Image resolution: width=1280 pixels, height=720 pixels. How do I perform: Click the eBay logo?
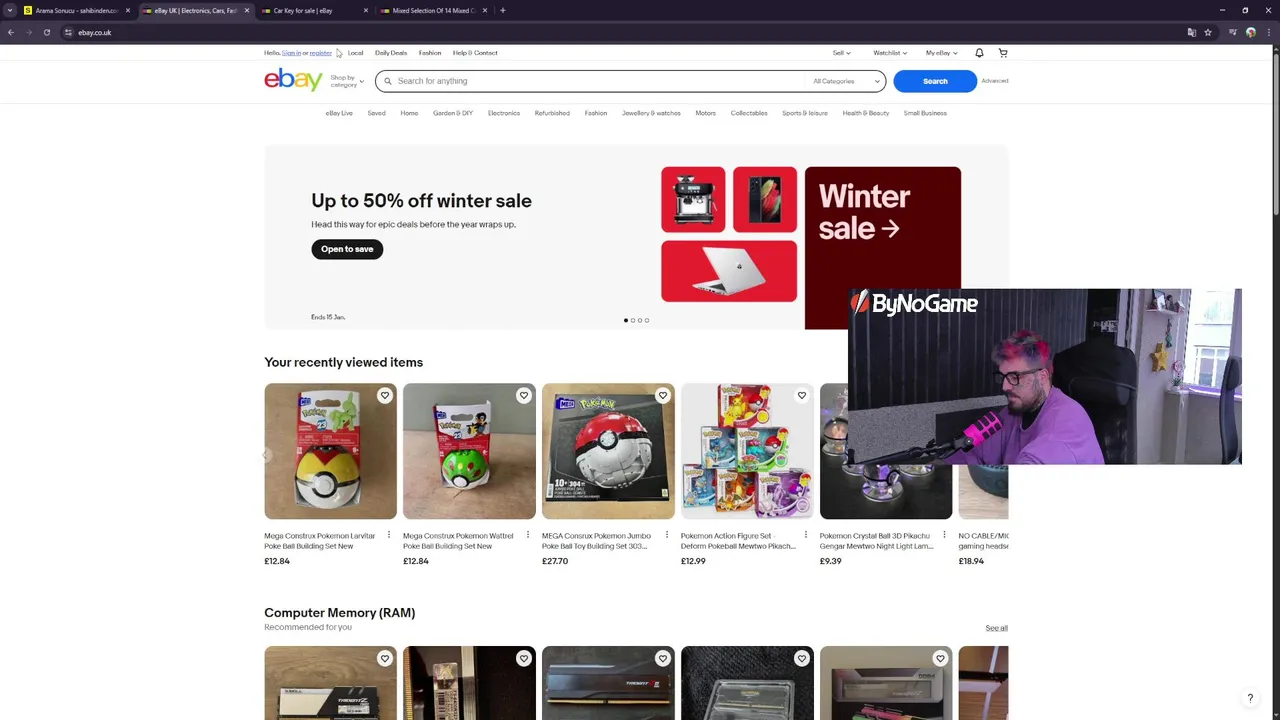[293, 80]
